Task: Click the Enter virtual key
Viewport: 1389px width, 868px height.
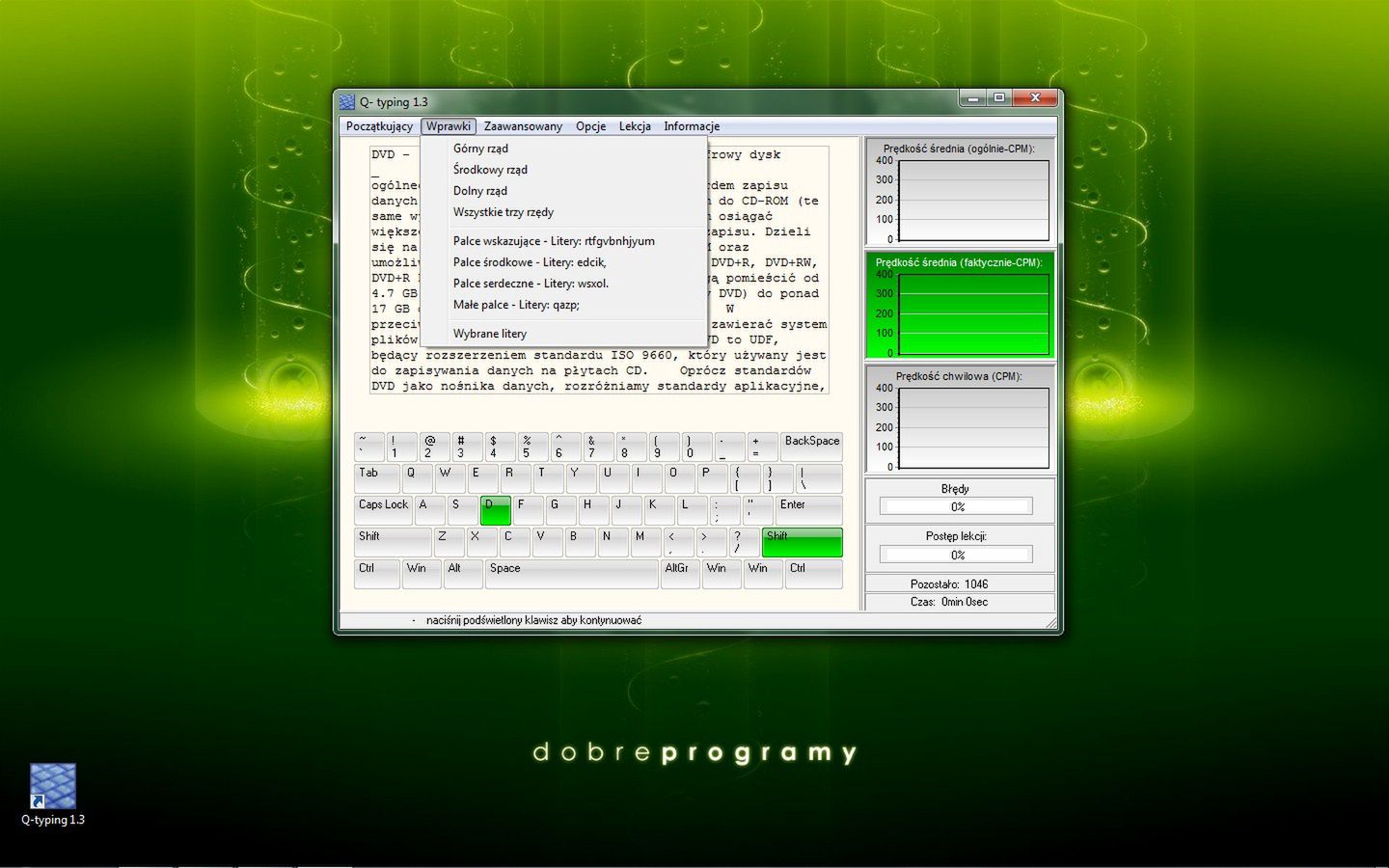Action: click(809, 510)
